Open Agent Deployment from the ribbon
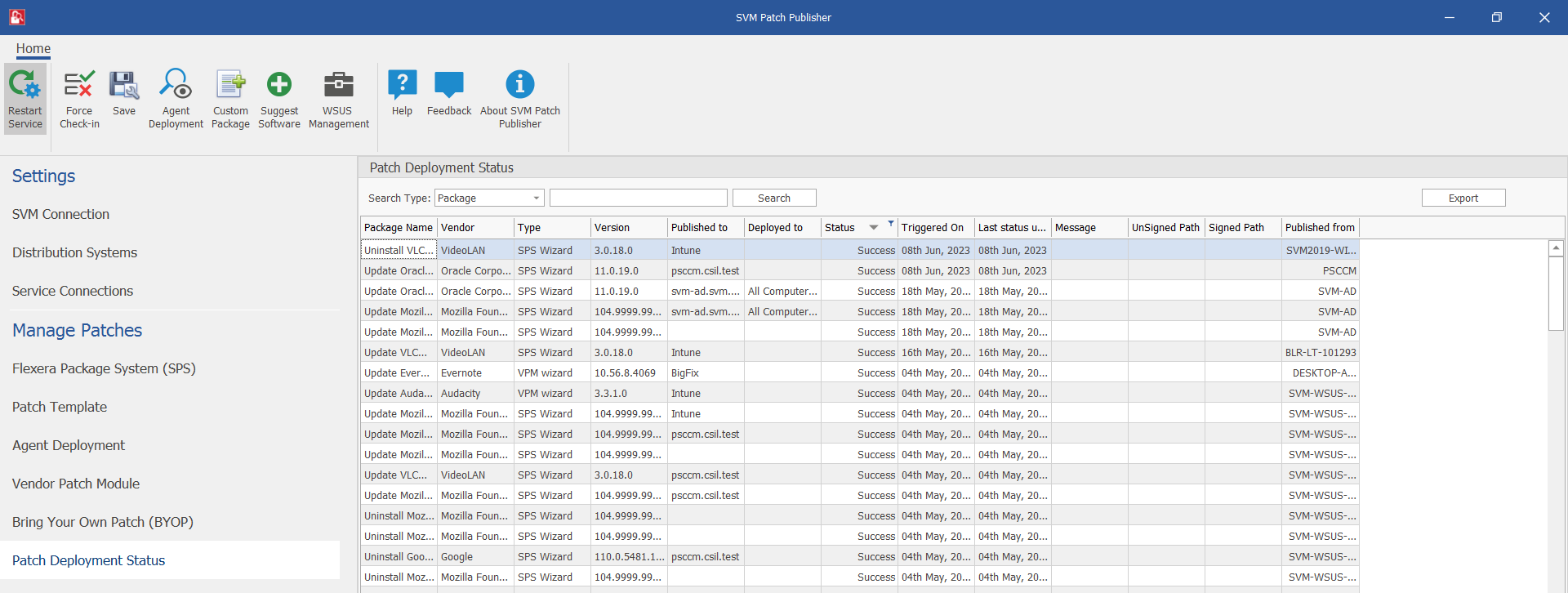The image size is (1568, 593). tap(176, 85)
